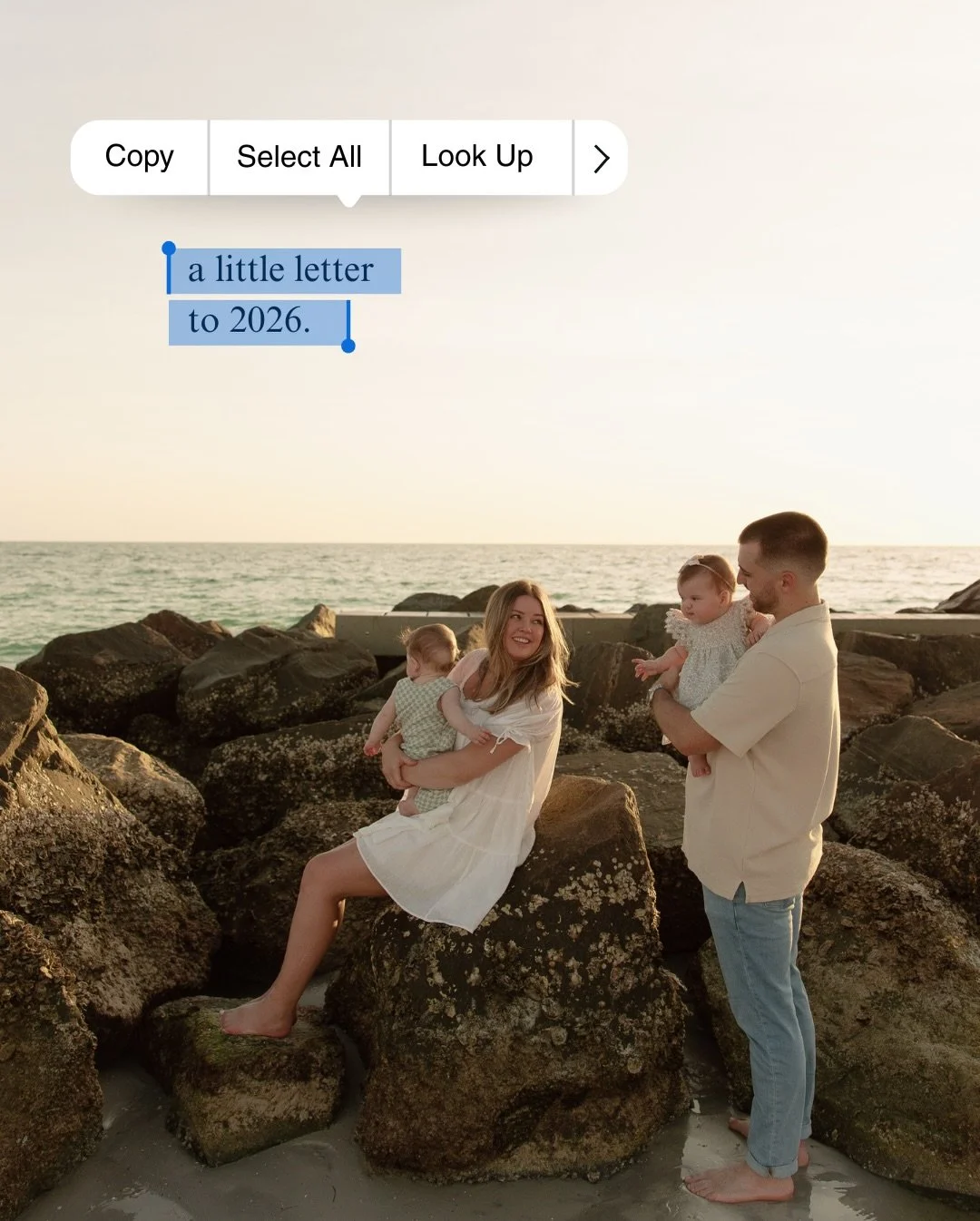Screen dimensions: 980x1221
Task: Choose Select All in the popup menu
Action: [x=299, y=157]
